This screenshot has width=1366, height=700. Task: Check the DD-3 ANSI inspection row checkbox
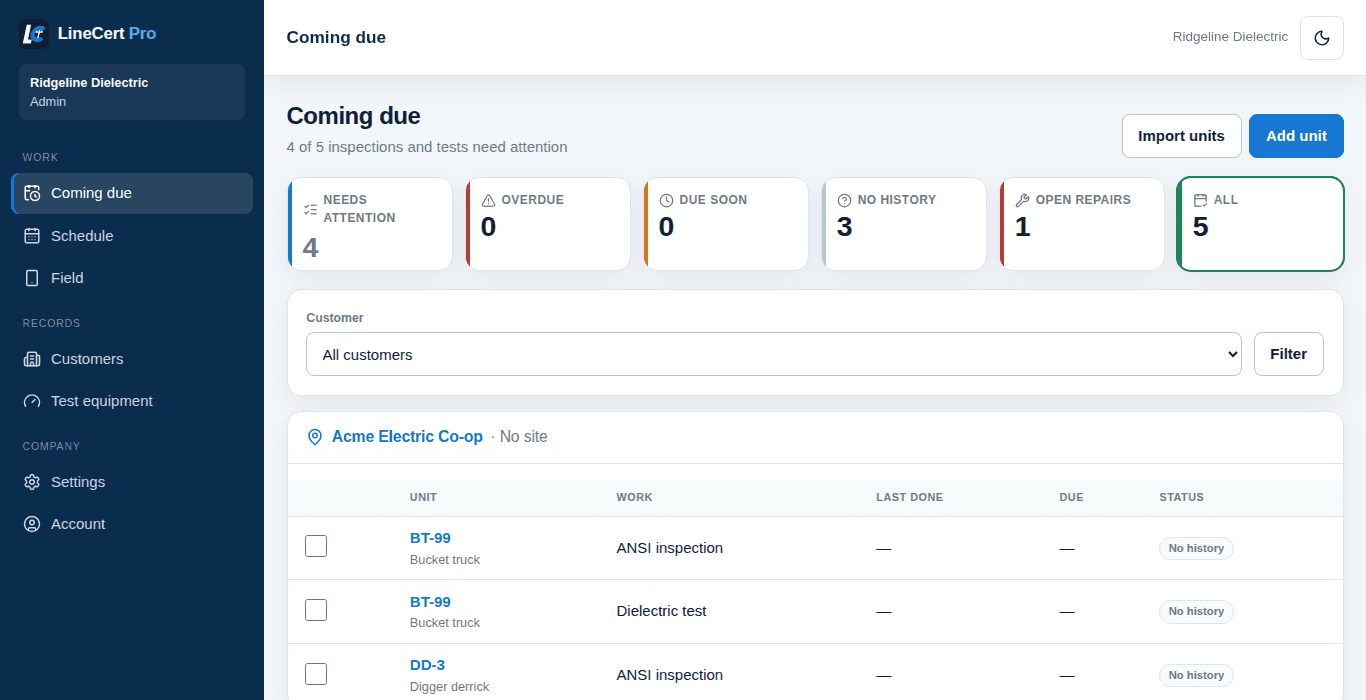pyautogui.click(x=316, y=674)
